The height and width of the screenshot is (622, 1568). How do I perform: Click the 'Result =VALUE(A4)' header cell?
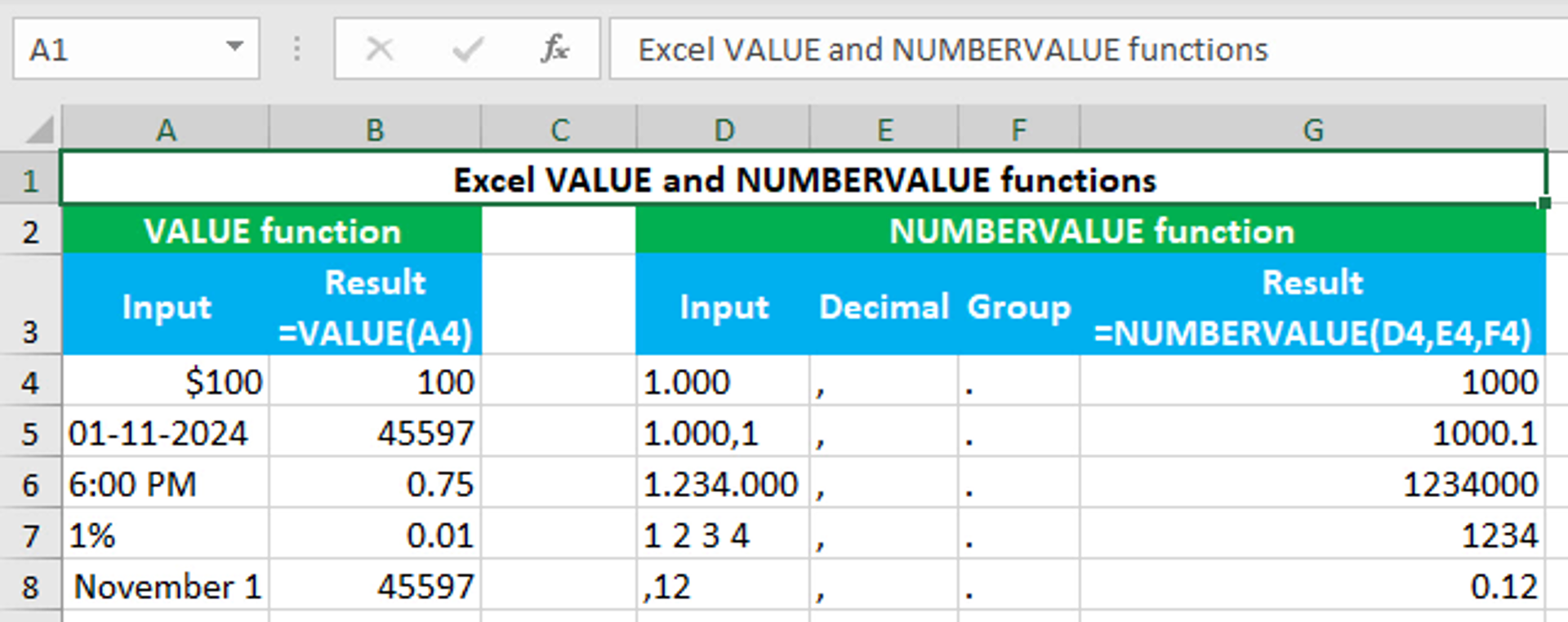coord(375,304)
